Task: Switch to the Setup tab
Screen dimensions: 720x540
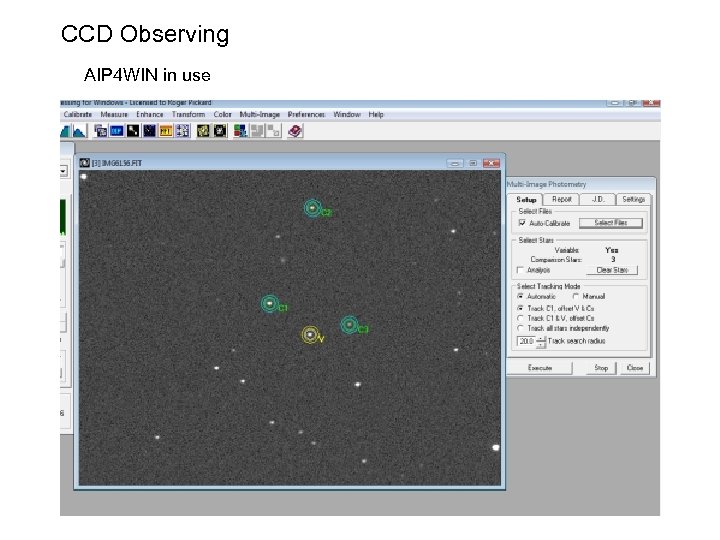Action: (526, 199)
